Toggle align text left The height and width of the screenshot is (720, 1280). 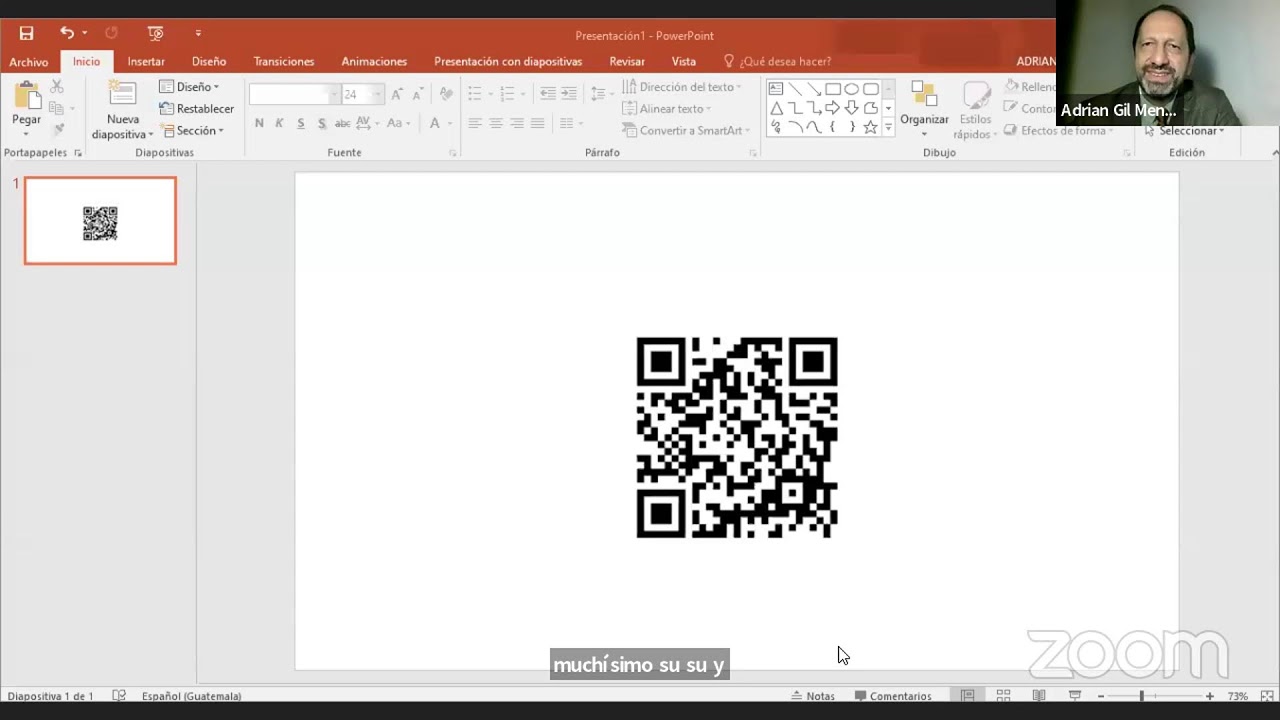coord(475,123)
